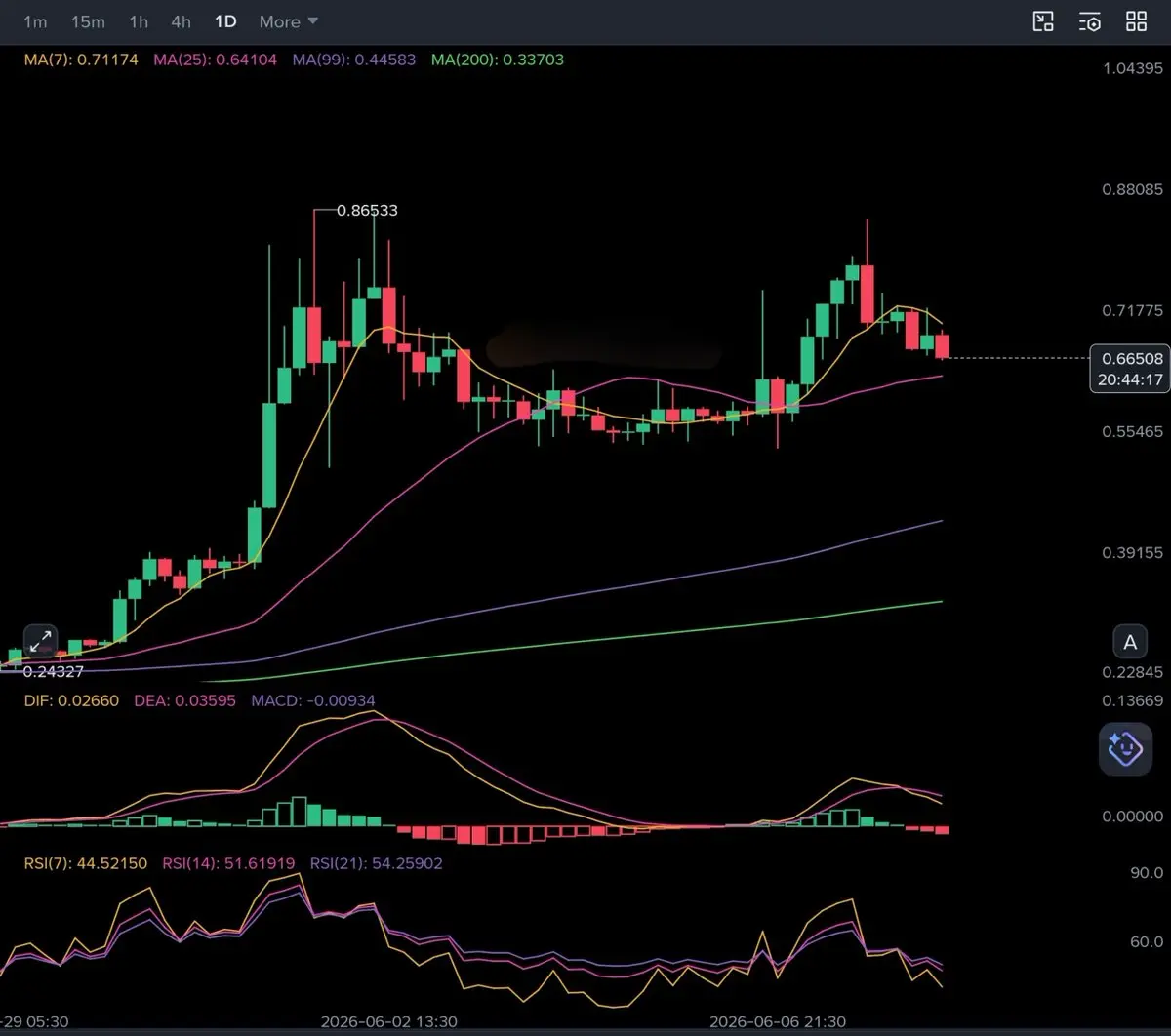Click the 2026-06-06 21:30 date label
Viewport: 1171px width, 1036px height.
coord(778,1021)
